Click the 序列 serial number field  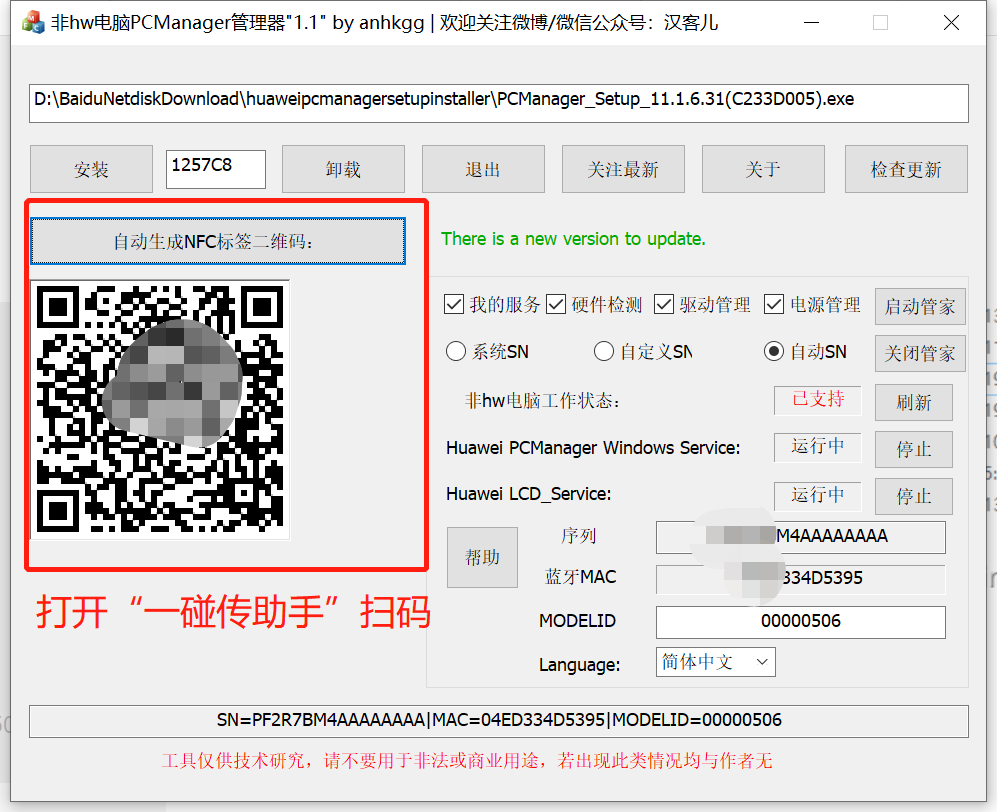coord(801,537)
